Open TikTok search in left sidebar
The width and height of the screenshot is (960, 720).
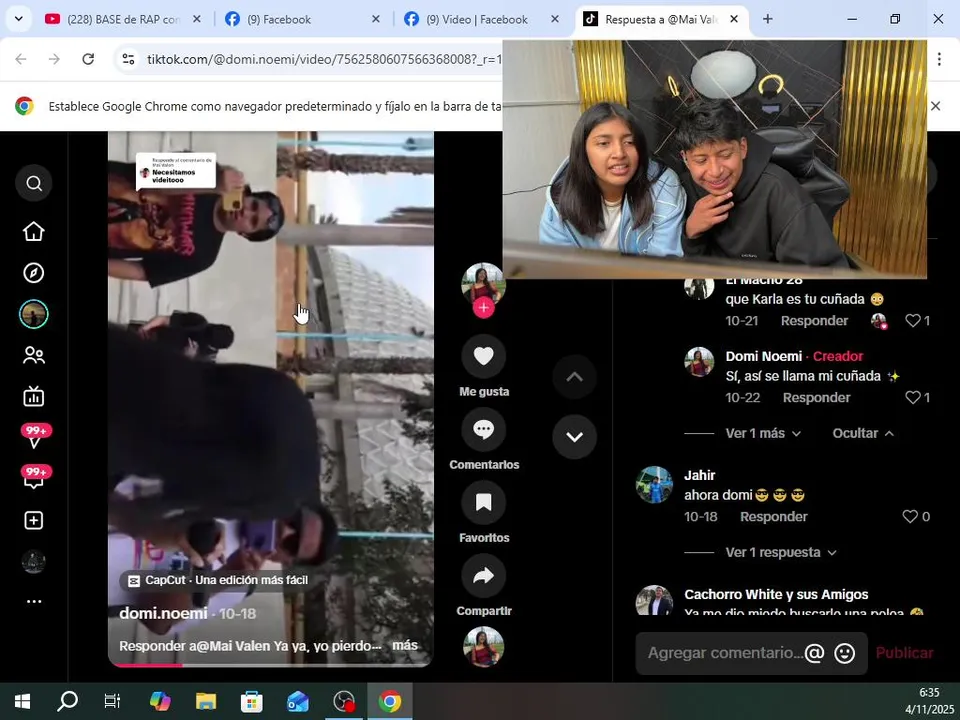click(34, 183)
